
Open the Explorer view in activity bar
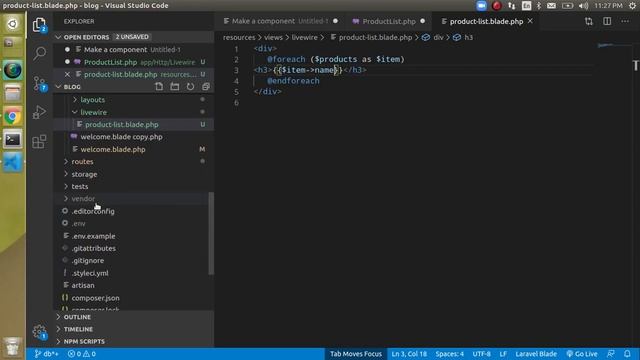(x=39, y=25)
